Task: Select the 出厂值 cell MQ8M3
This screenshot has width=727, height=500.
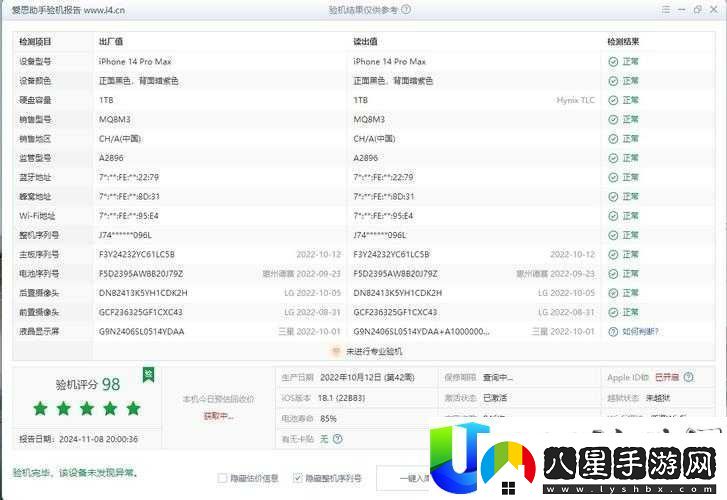Action: (115, 120)
